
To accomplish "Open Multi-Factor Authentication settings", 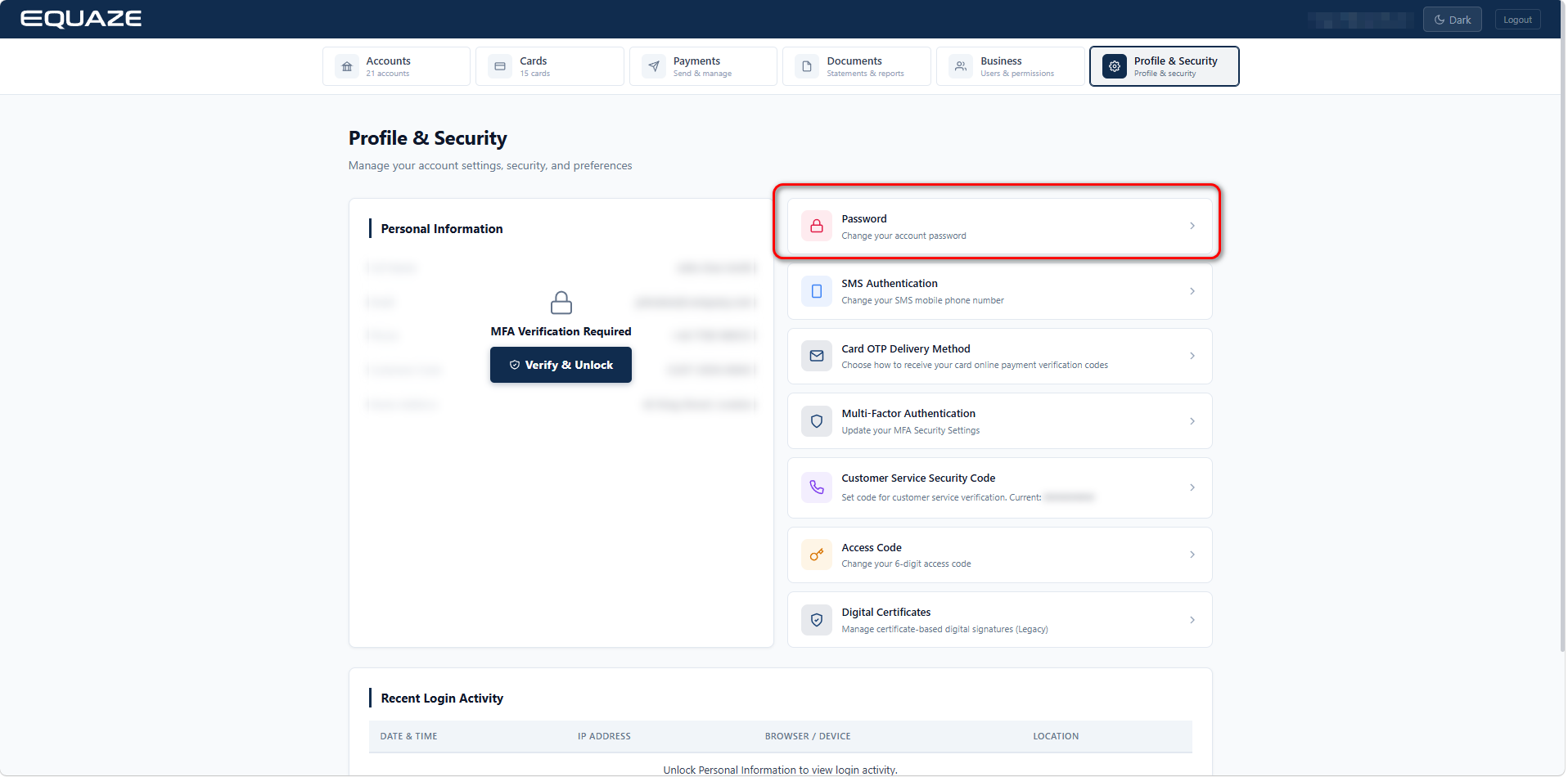I will tap(1000, 421).
